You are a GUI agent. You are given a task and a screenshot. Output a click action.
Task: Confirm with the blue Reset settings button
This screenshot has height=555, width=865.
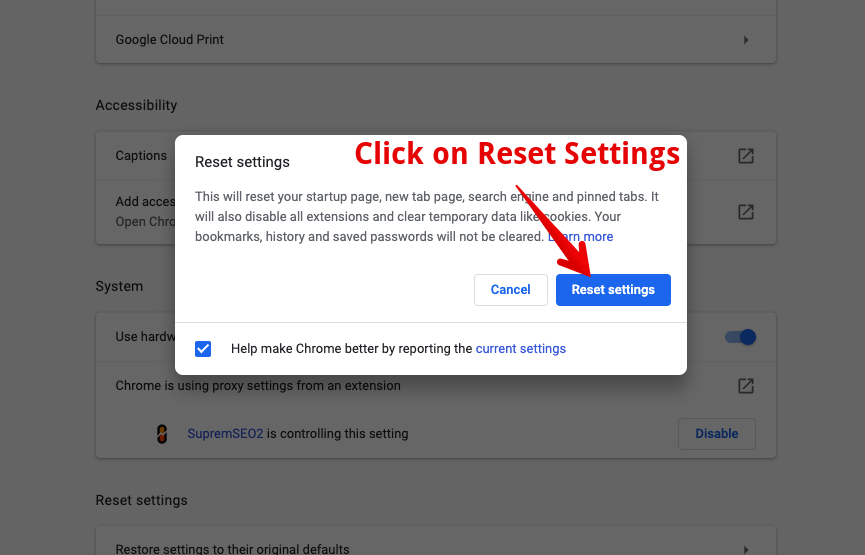613,290
